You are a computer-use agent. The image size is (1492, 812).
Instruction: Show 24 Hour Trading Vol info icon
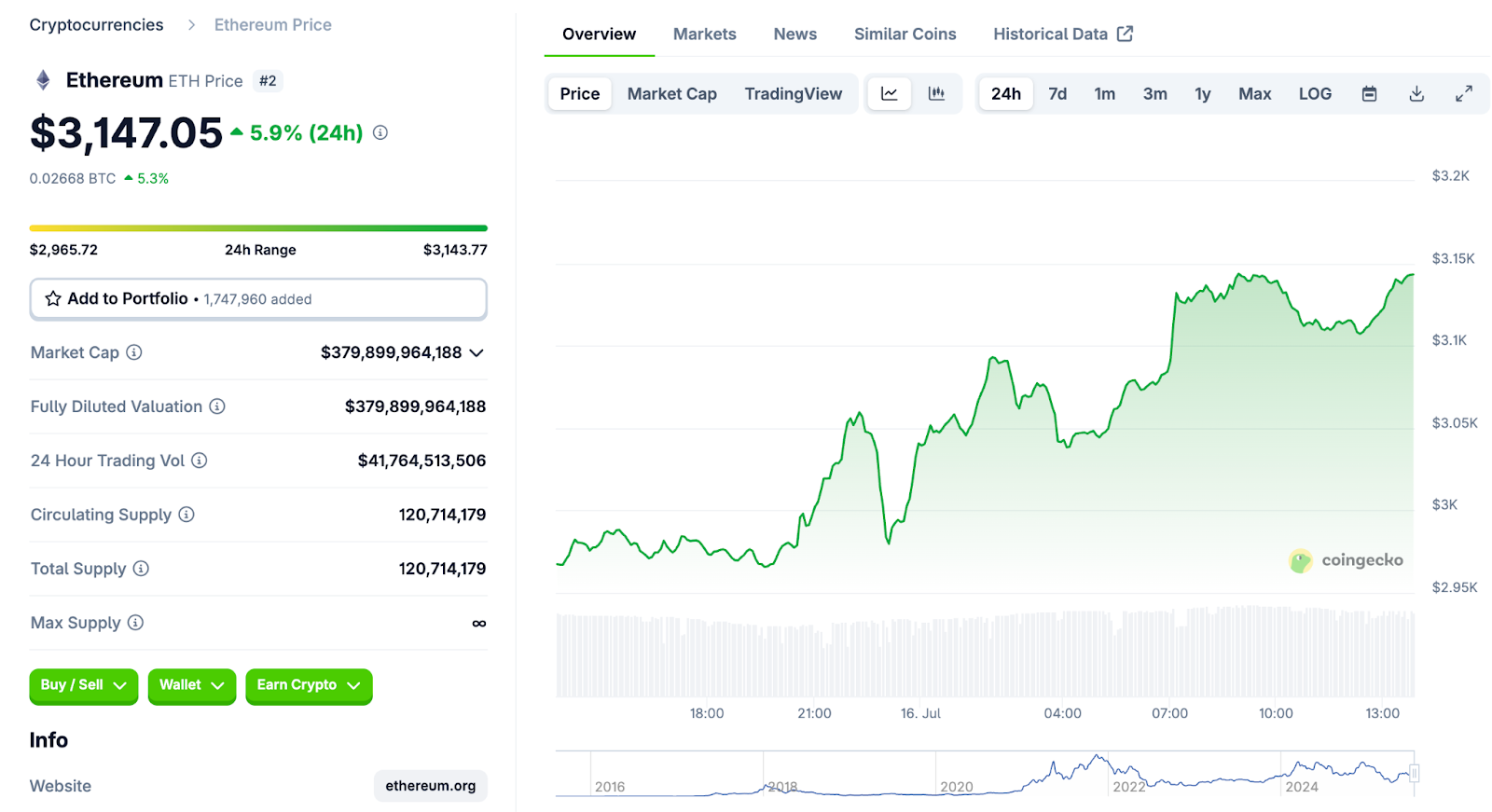click(200, 461)
